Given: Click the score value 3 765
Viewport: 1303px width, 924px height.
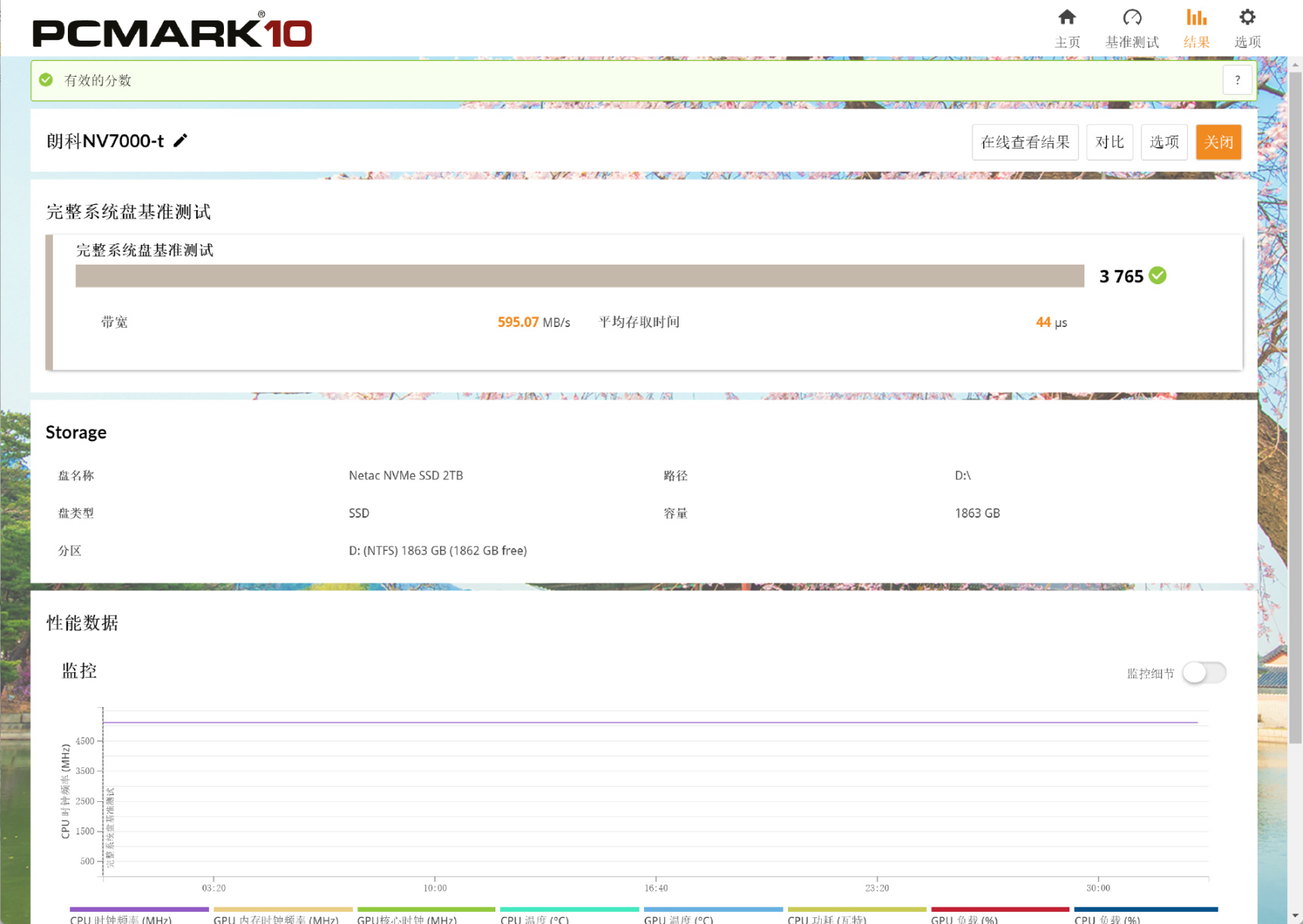Looking at the screenshot, I should pos(1121,277).
